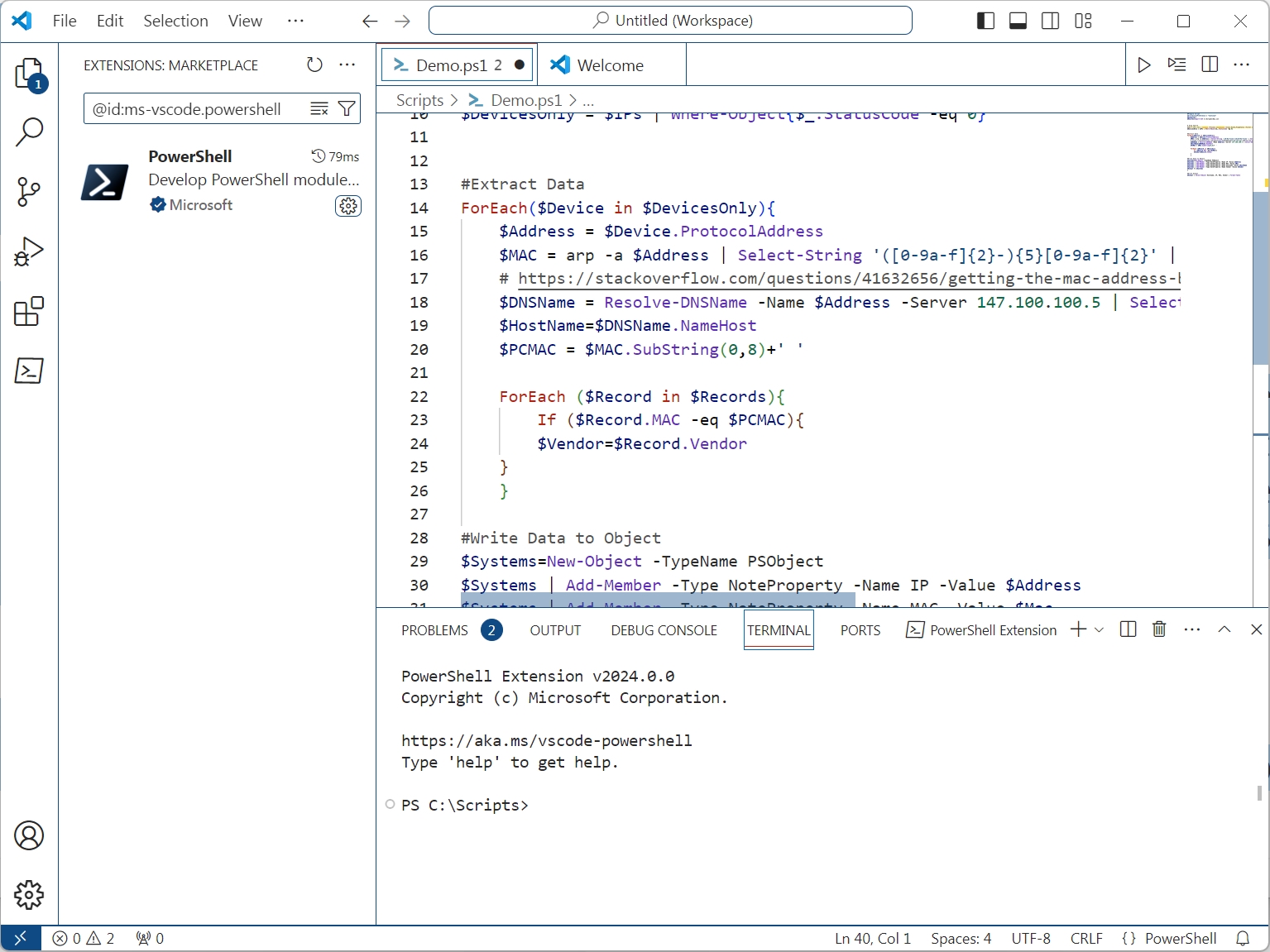Toggle the Primary Side Bar visibility

tap(985, 21)
